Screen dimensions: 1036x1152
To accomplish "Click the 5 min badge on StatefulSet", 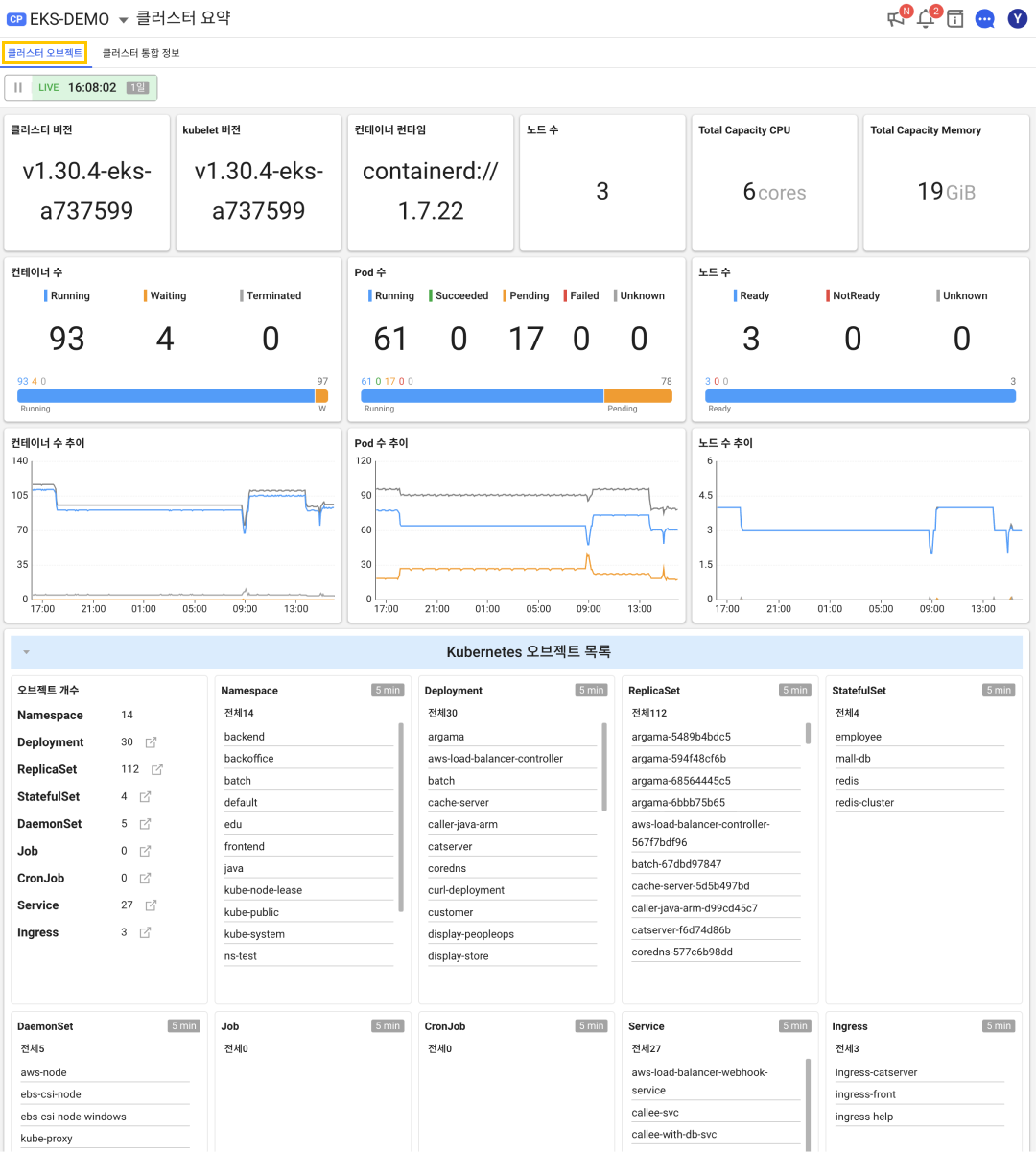I will point(999,691).
